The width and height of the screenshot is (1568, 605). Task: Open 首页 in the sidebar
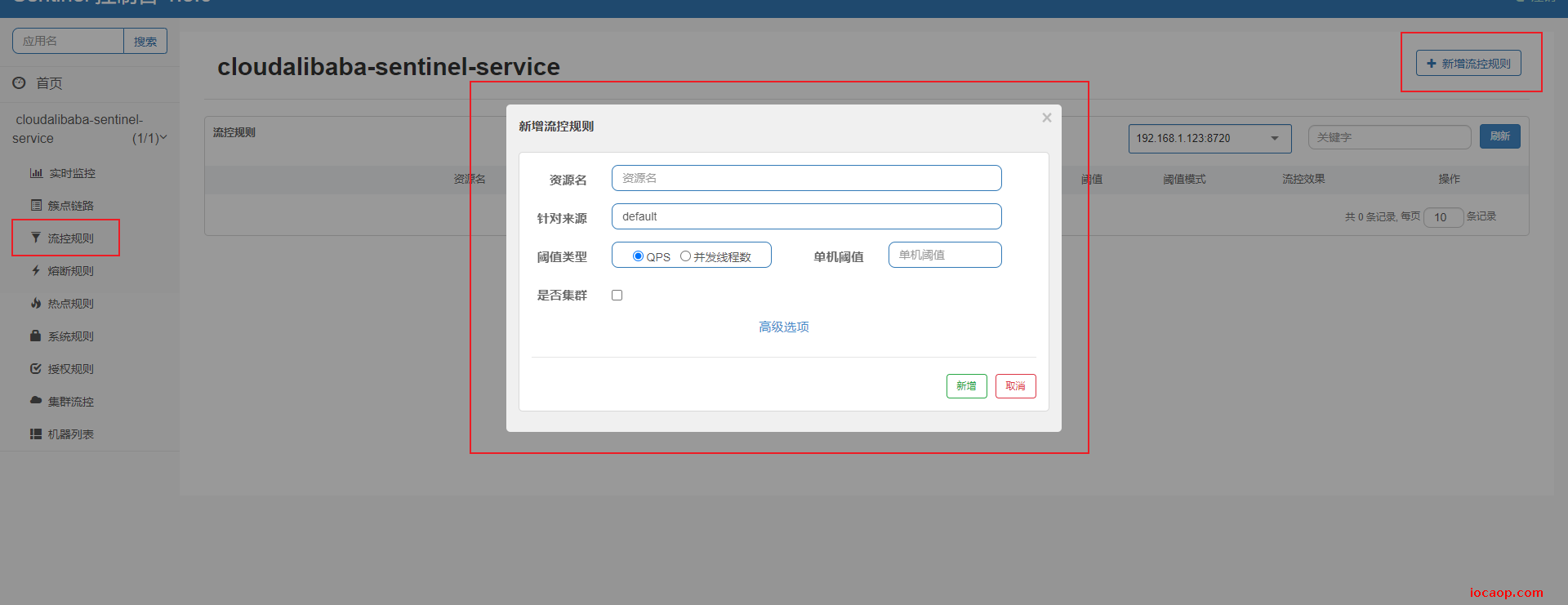(x=49, y=82)
